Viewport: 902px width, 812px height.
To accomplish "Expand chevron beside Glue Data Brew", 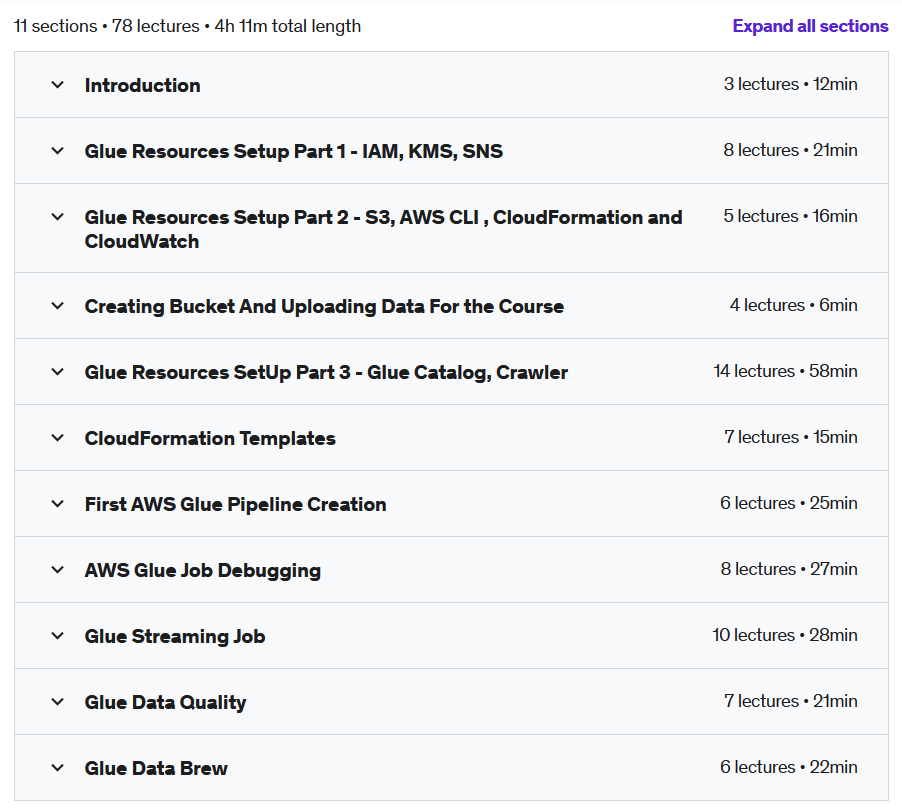I will pyautogui.click(x=58, y=768).
